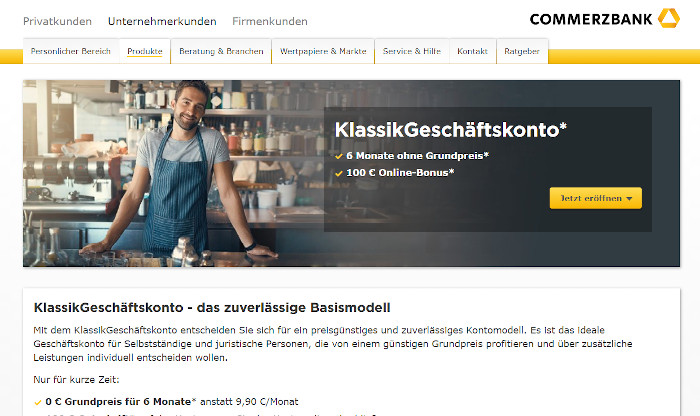
Task: Open the Kontakt tab
Action: coord(472,51)
